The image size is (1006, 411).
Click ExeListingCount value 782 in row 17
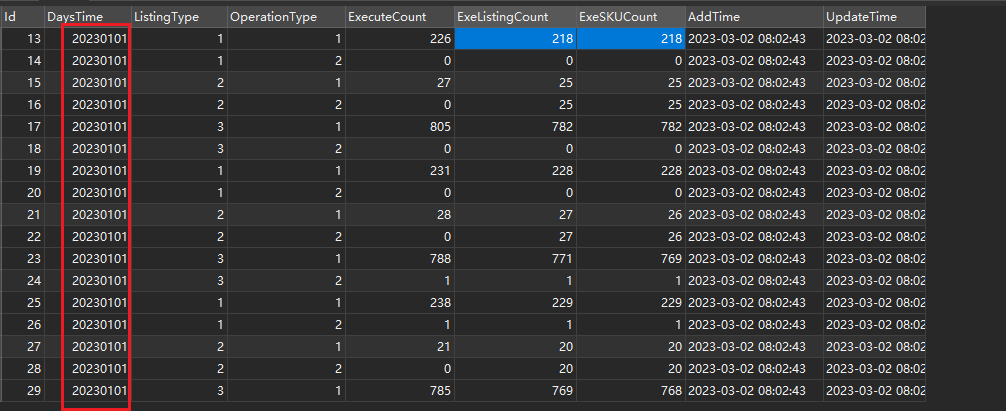coord(515,127)
